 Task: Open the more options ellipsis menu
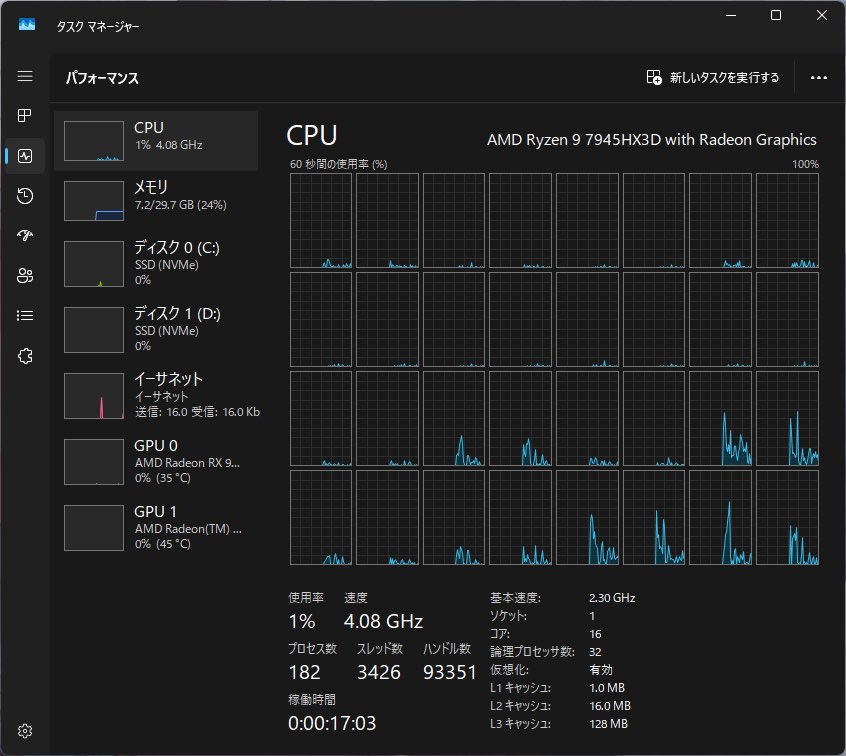[818, 78]
